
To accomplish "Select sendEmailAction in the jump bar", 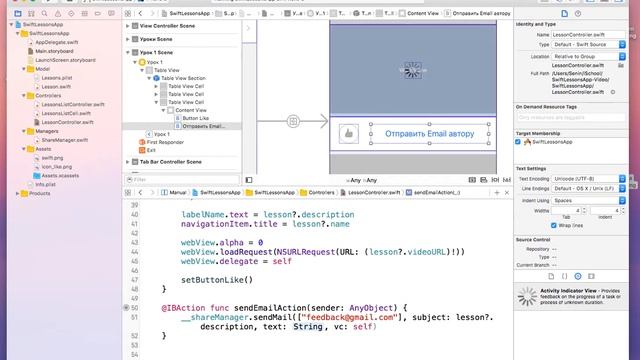I will pyautogui.click(x=433, y=192).
